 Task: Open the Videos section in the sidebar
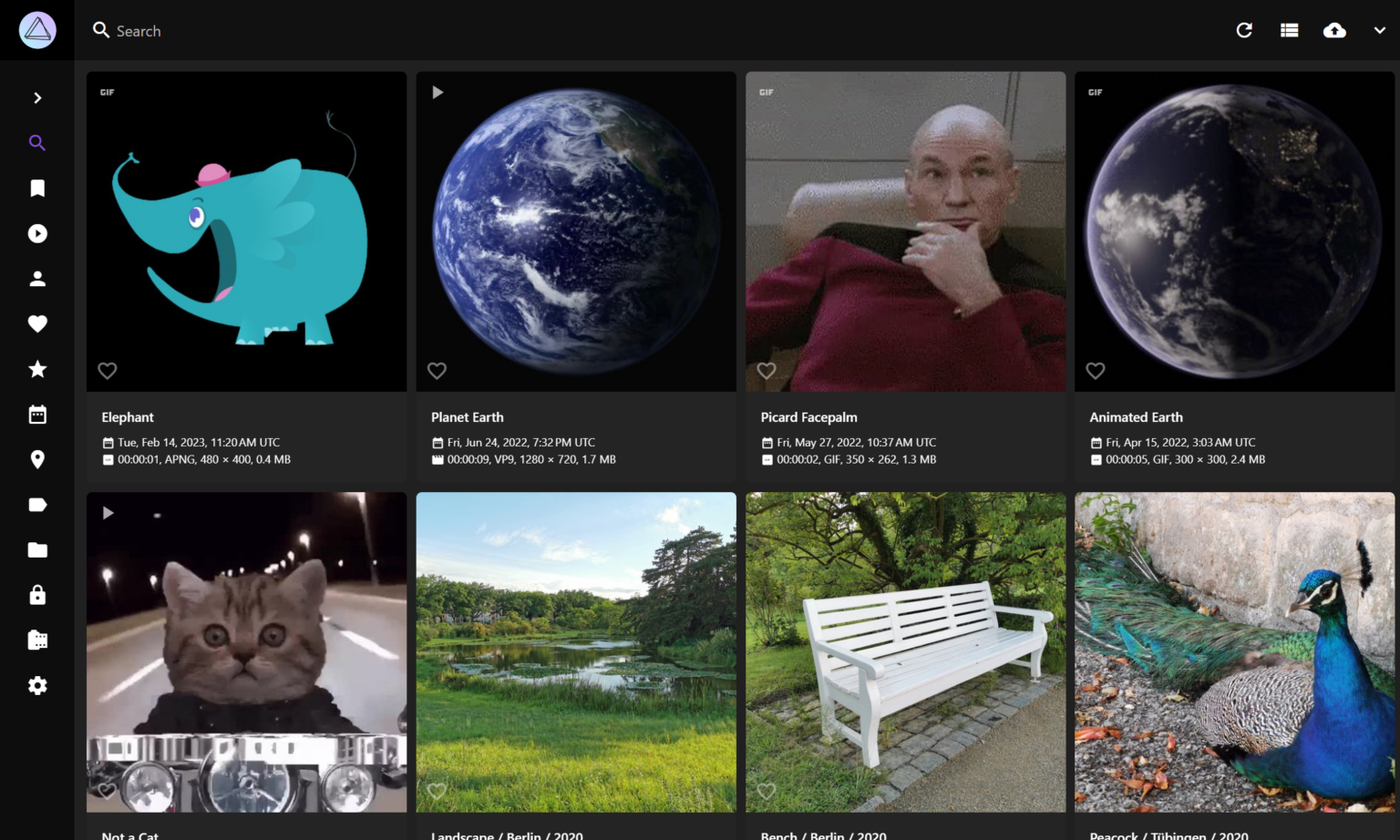point(37,233)
